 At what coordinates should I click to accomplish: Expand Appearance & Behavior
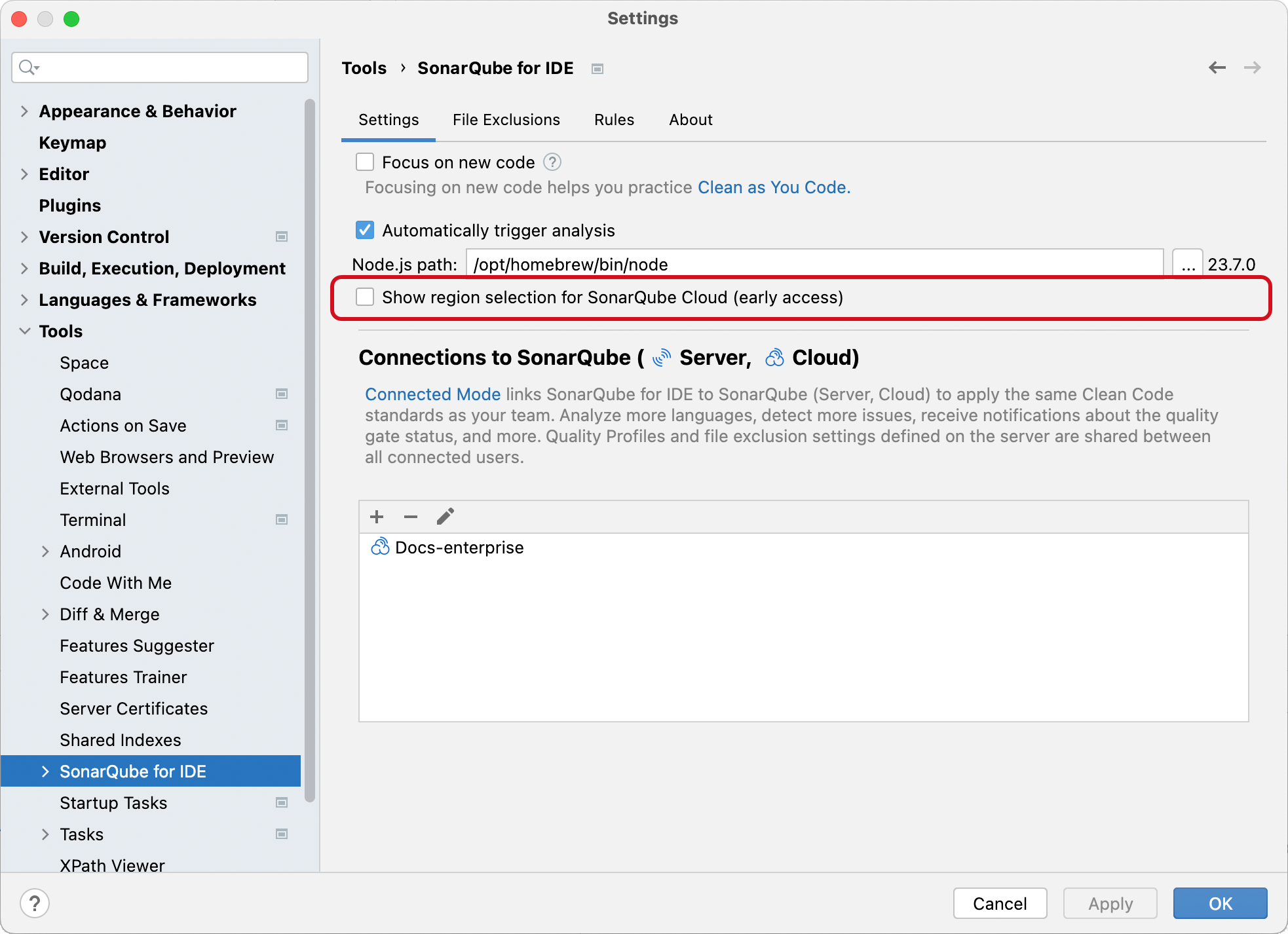point(25,111)
